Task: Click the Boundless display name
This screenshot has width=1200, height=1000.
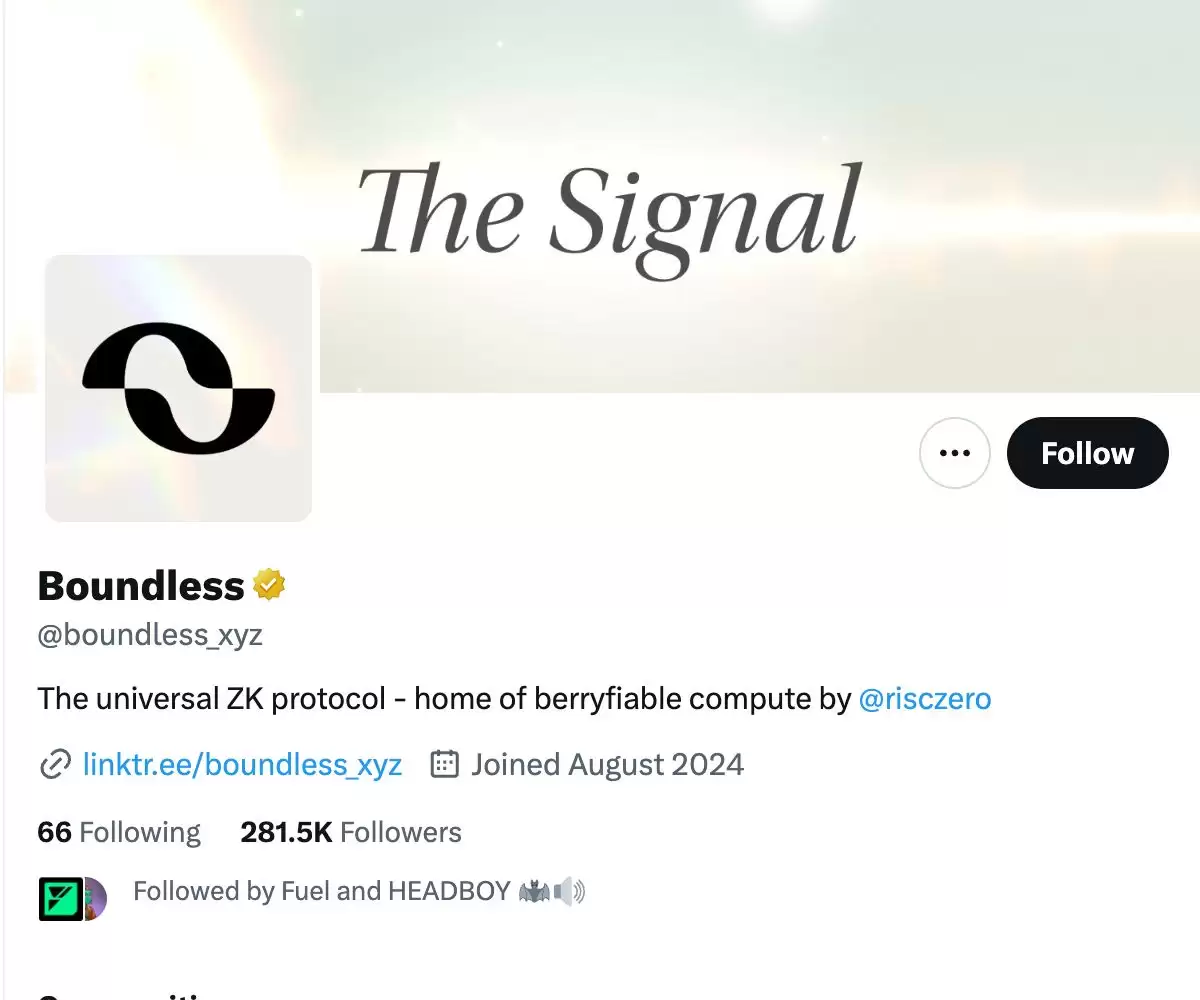Action: 140,586
